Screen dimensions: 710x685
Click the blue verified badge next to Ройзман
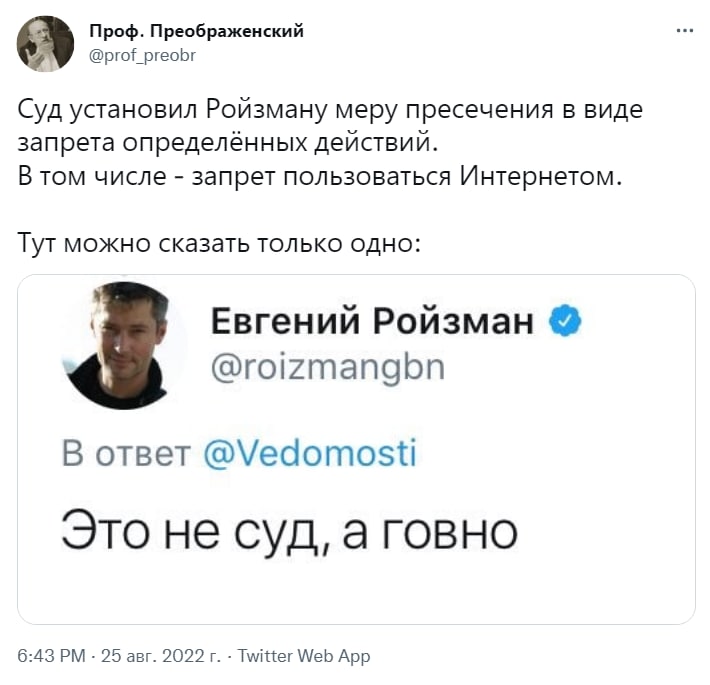[x=568, y=322]
